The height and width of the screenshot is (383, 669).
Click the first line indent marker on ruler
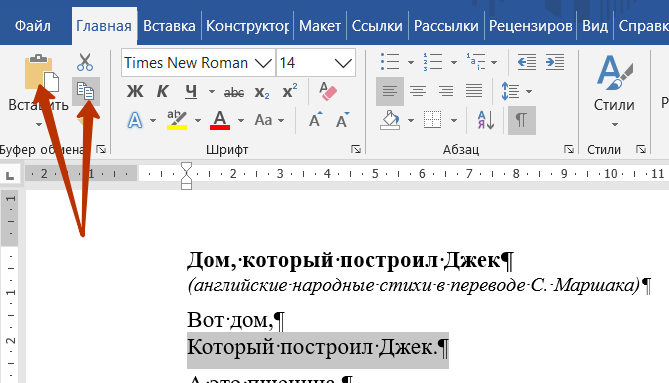click(x=186, y=167)
